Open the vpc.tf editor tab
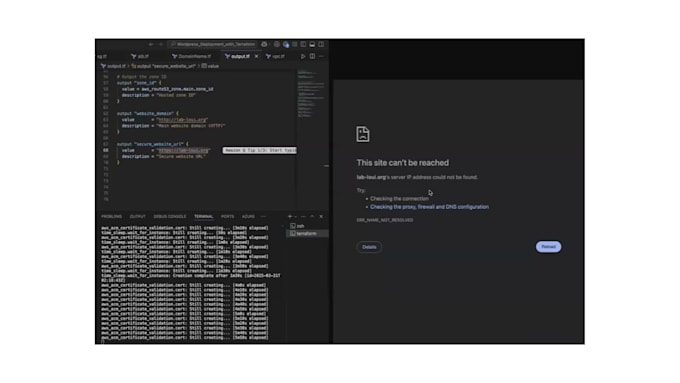Image resolution: width=680 pixels, height=383 pixels. tap(275, 56)
